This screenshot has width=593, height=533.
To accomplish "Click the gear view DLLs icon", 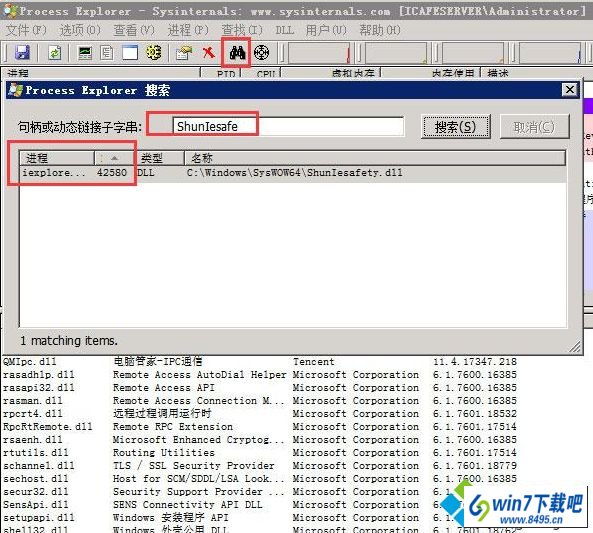I will point(154,53).
